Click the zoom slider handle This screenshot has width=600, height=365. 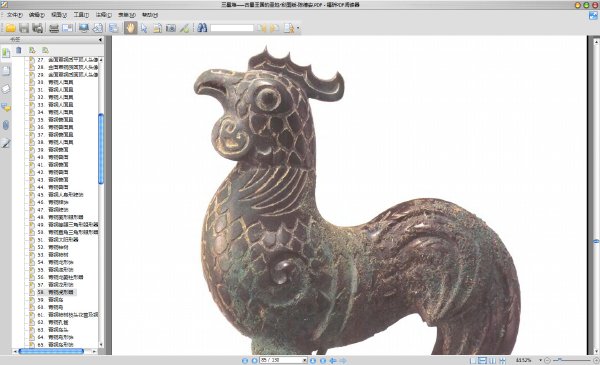coord(560,360)
